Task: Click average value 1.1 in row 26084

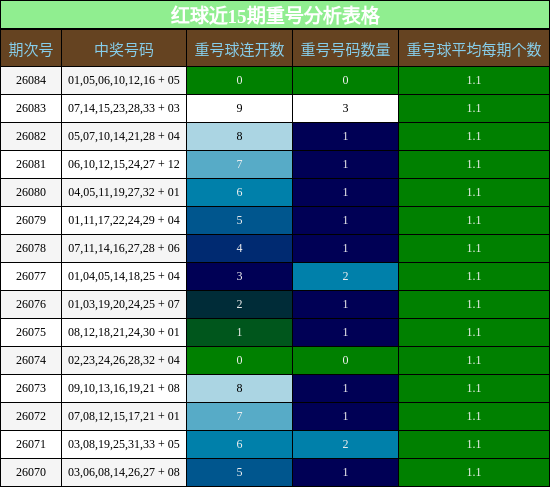Action: [x=474, y=80]
